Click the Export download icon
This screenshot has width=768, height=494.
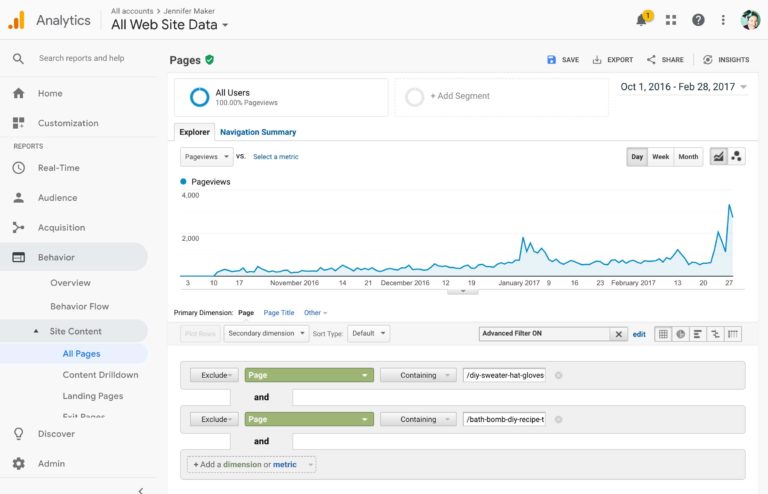coord(597,60)
